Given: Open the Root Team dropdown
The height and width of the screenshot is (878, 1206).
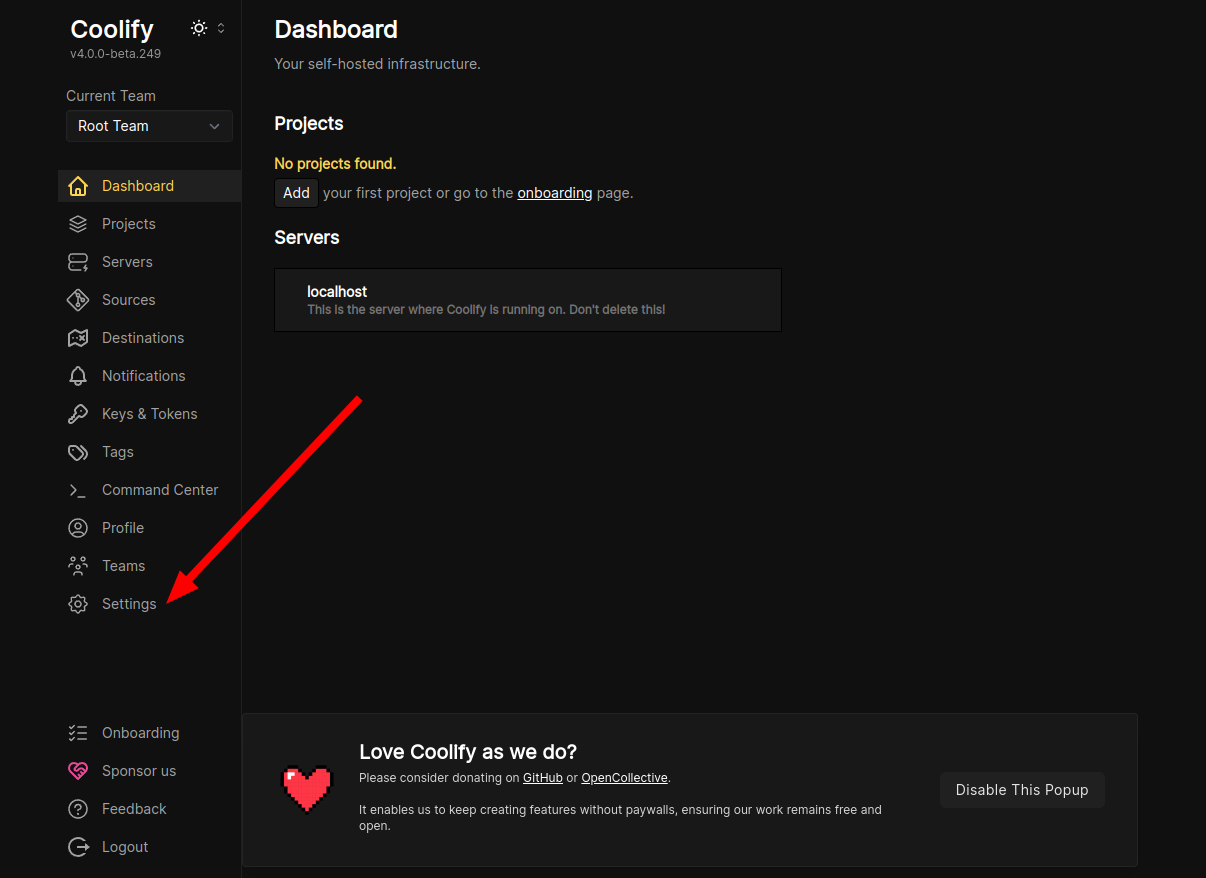Looking at the screenshot, I should [149, 126].
